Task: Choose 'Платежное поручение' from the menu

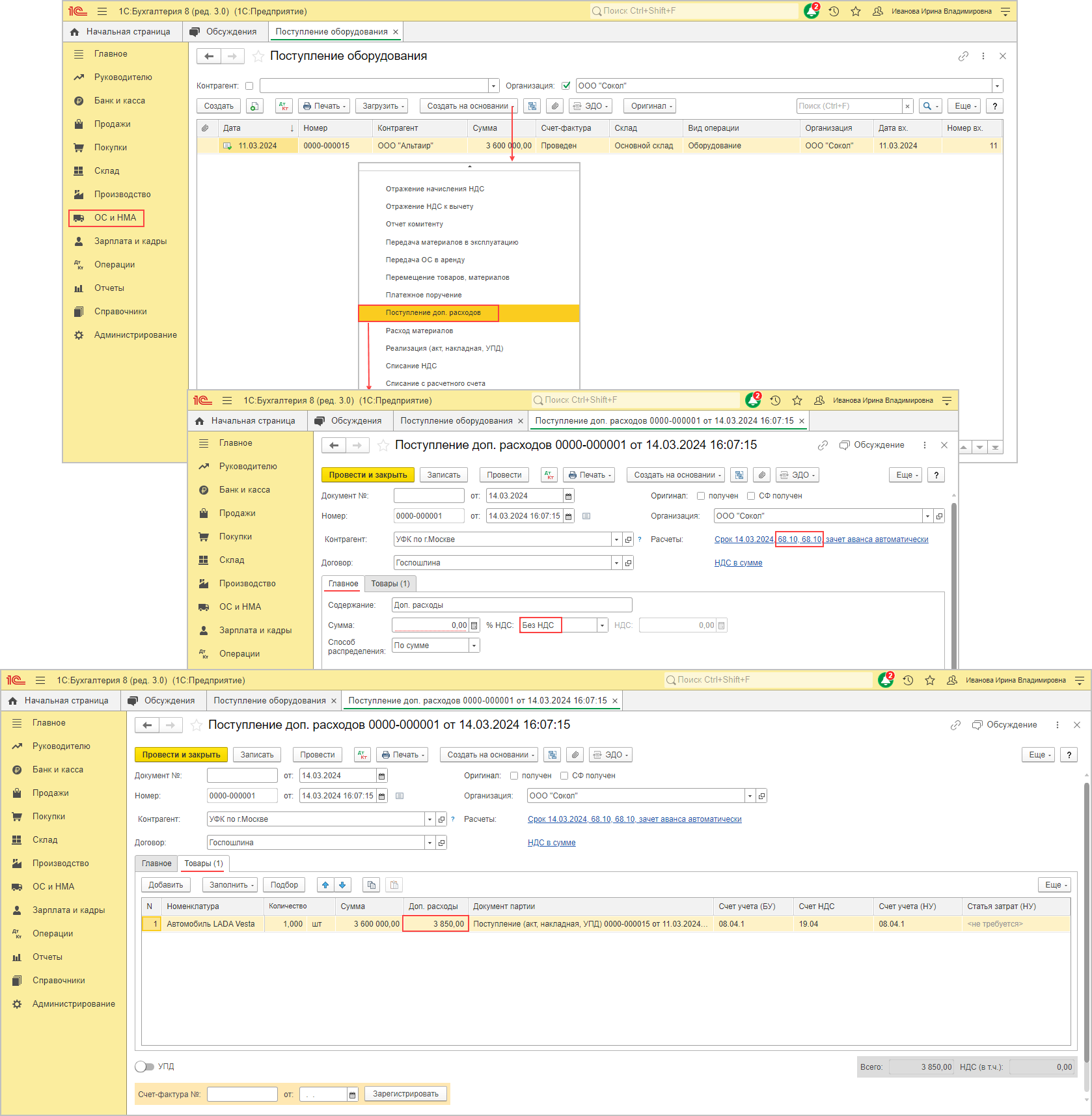Action: pos(424,295)
